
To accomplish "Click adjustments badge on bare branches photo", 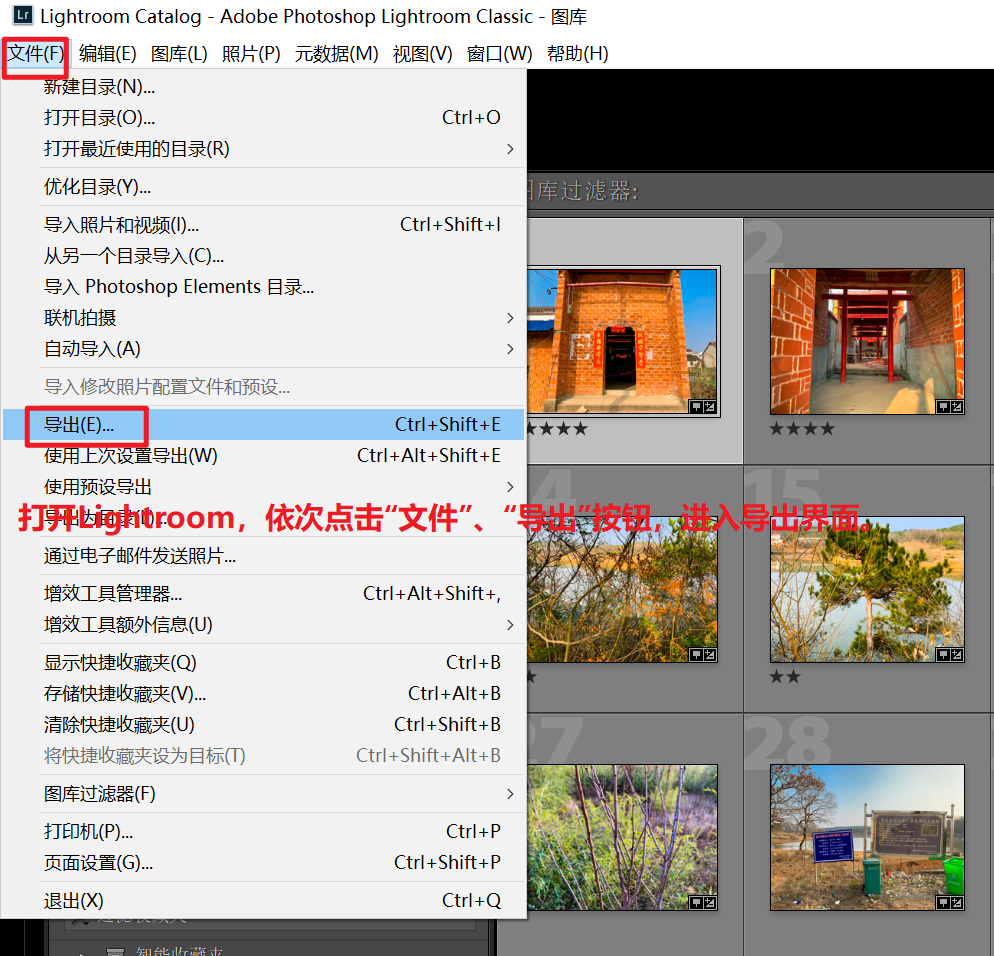I will coord(710,903).
